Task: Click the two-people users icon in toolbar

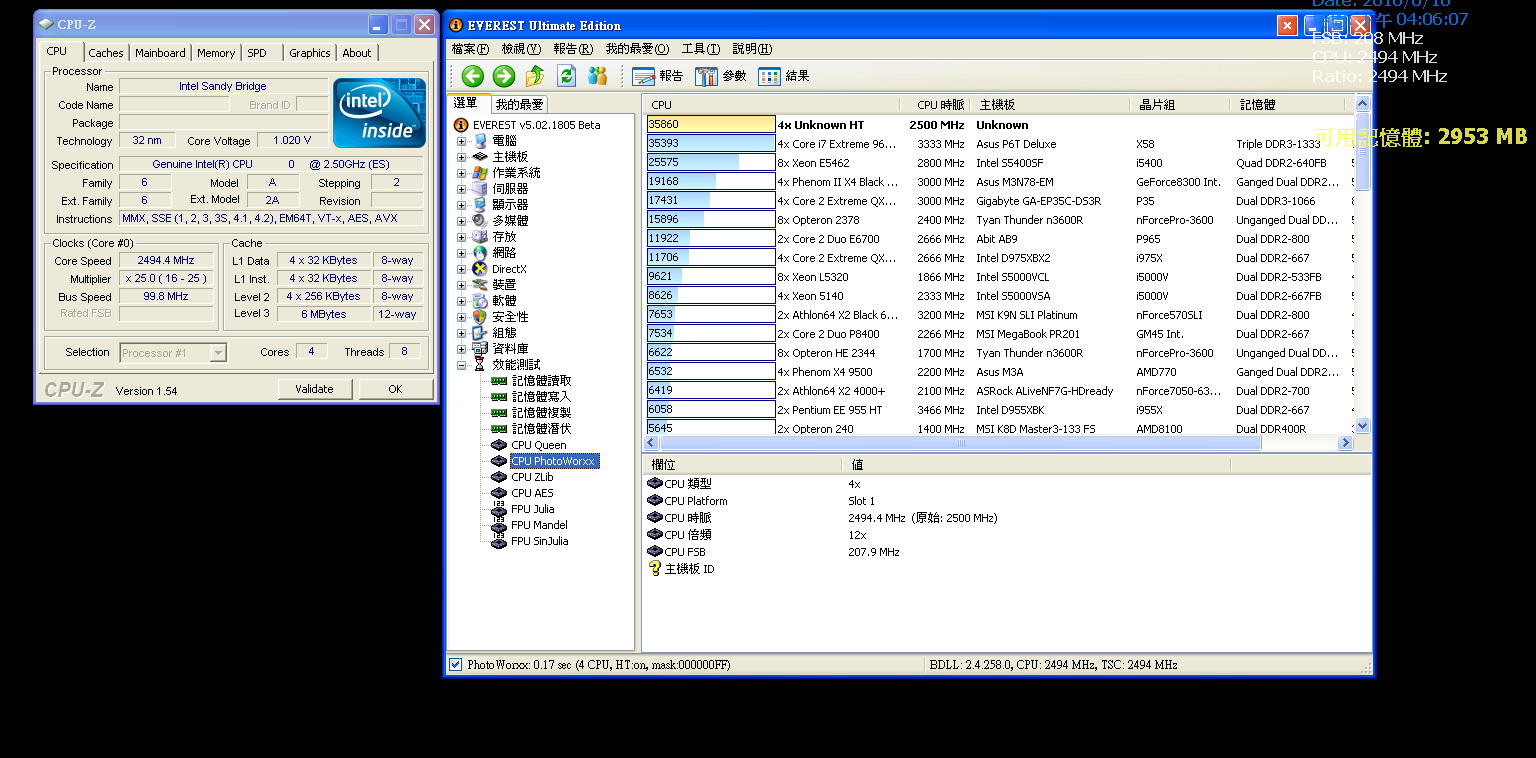Action: [x=597, y=76]
